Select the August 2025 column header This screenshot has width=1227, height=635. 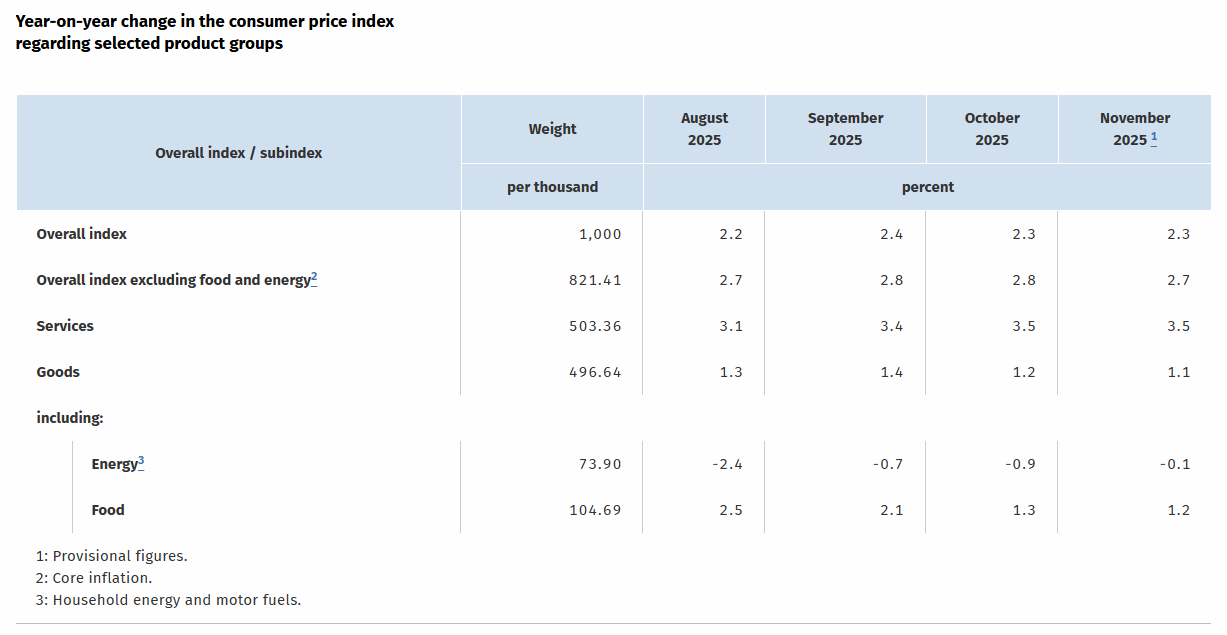pyautogui.click(x=704, y=129)
